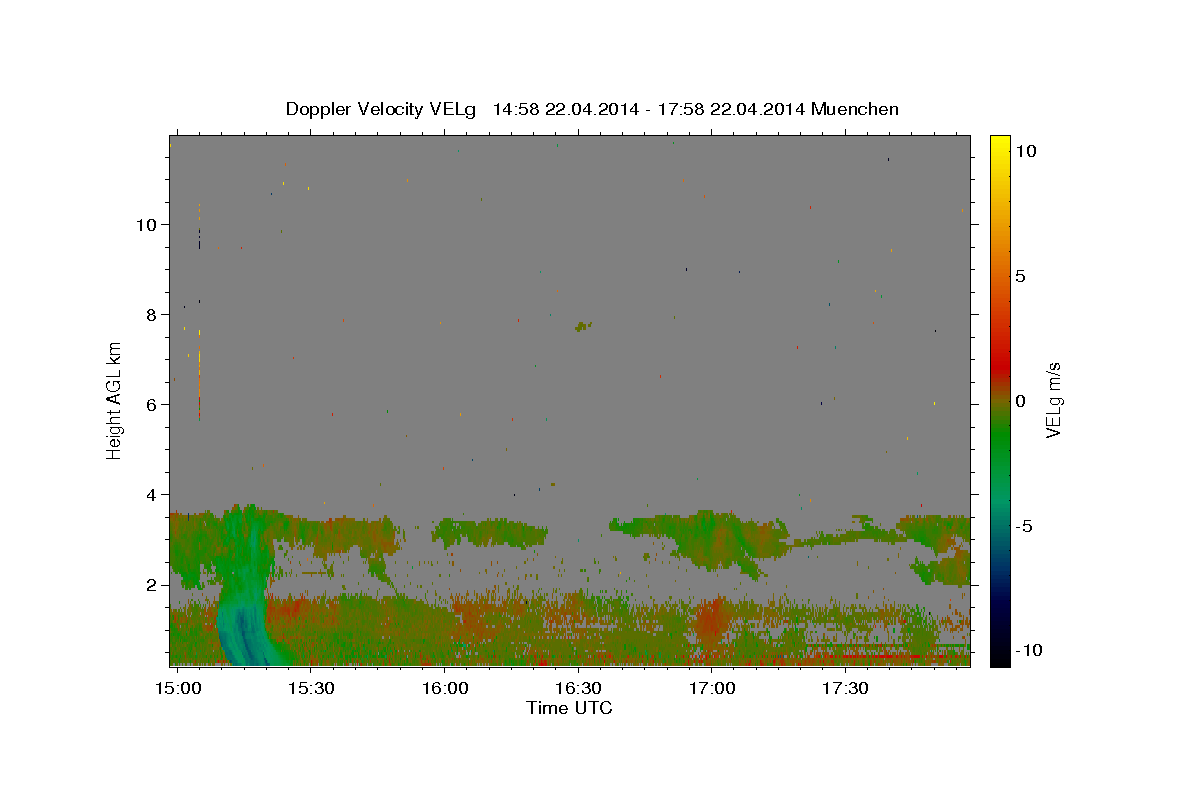Click the 17:00 time tick label

pos(712,689)
